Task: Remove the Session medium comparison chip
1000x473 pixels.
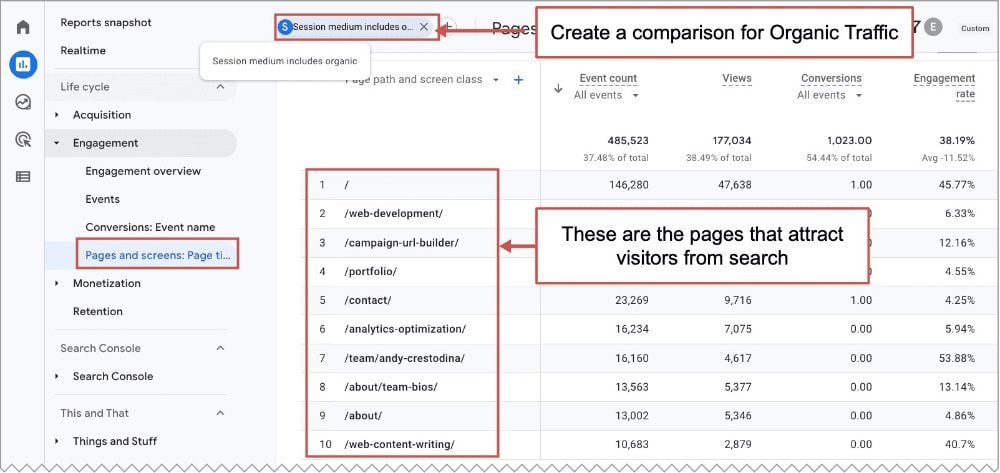Action: tap(423, 27)
